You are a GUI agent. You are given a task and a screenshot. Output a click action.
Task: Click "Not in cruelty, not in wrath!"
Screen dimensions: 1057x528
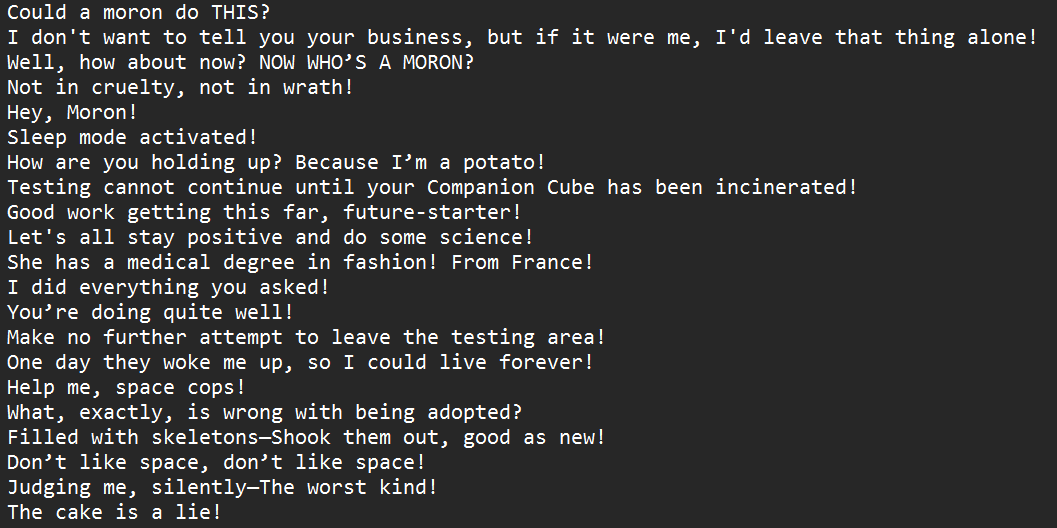(180, 87)
